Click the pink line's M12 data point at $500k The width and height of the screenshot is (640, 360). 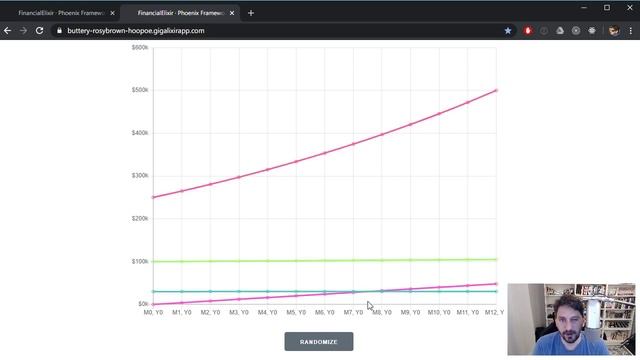[496, 90]
